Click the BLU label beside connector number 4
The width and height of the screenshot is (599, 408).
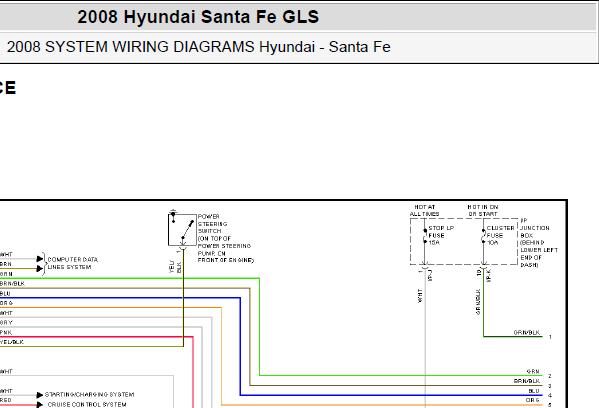point(534,391)
